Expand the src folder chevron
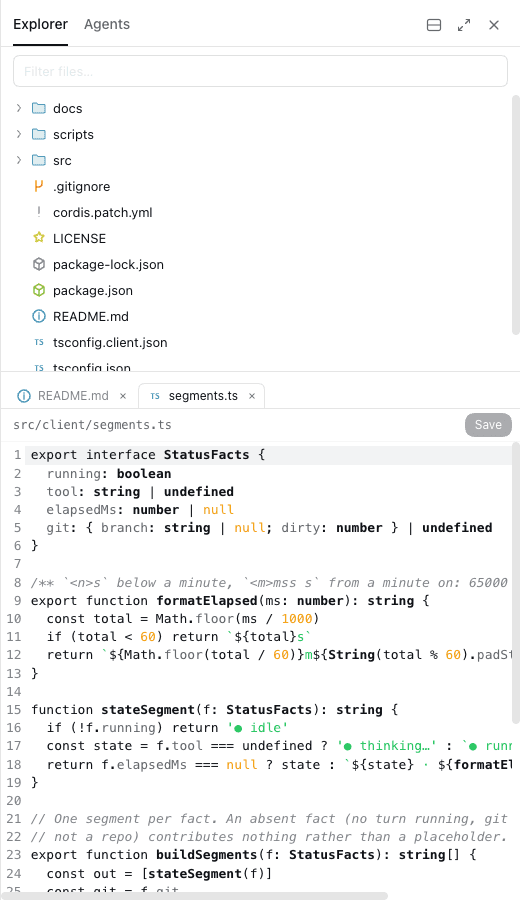Image resolution: width=520 pixels, height=900 pixels. 19,160
